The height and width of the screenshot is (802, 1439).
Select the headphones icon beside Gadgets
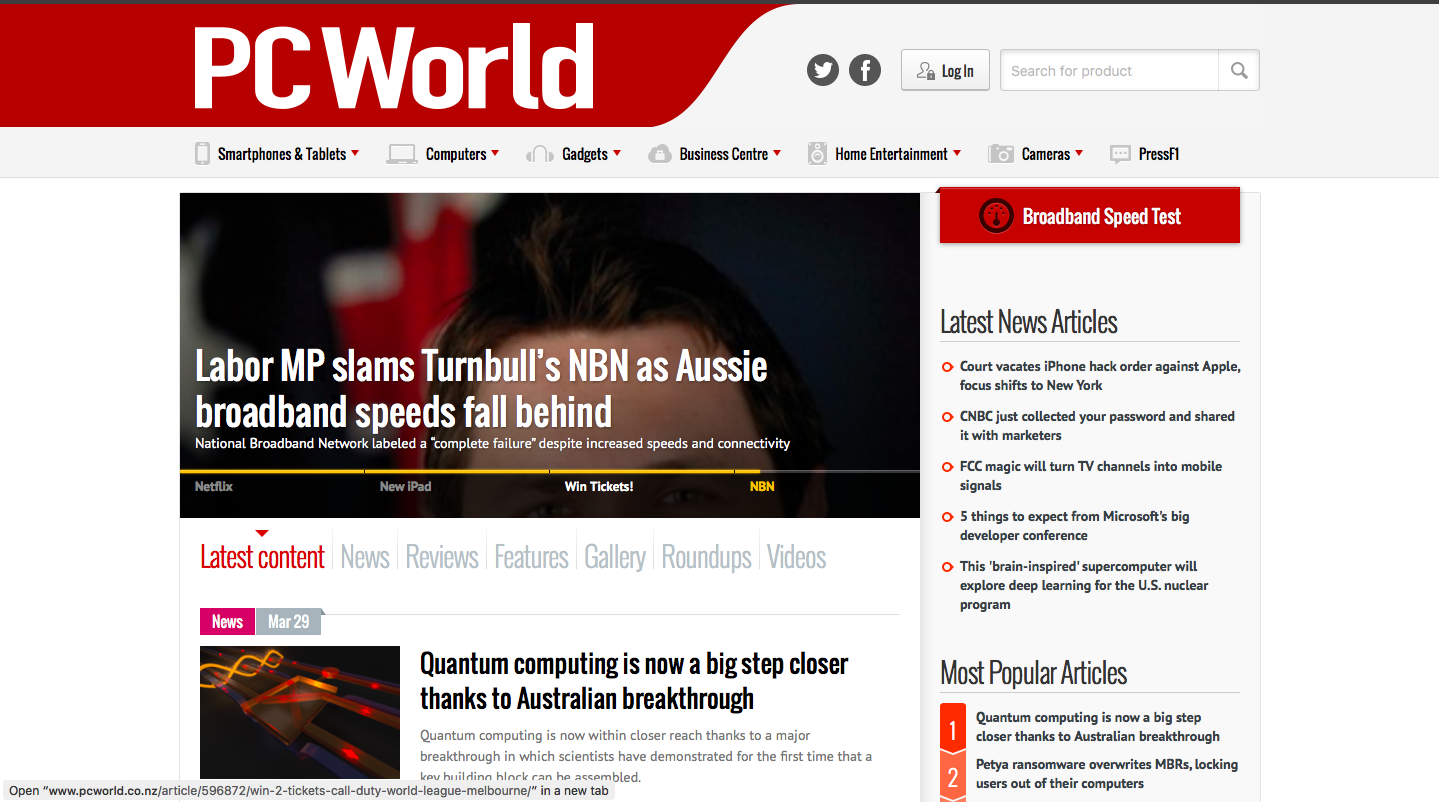(539, 153)
